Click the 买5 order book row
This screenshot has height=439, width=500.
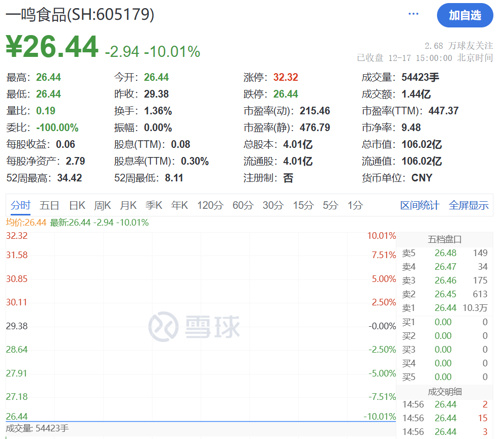point(445,377)
